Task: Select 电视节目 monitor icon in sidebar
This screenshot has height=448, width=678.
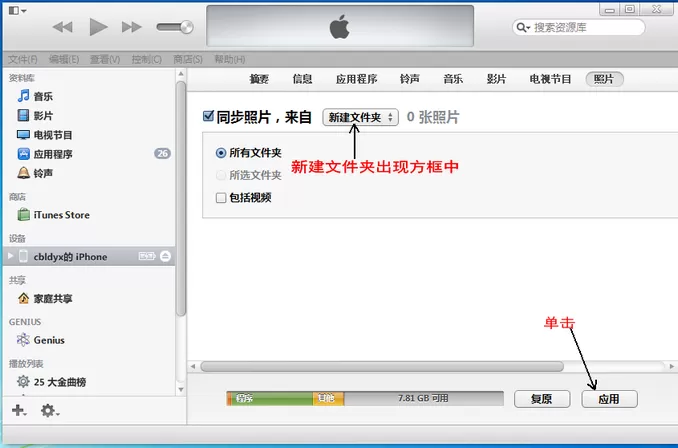Action: click(x=23, y=134)
